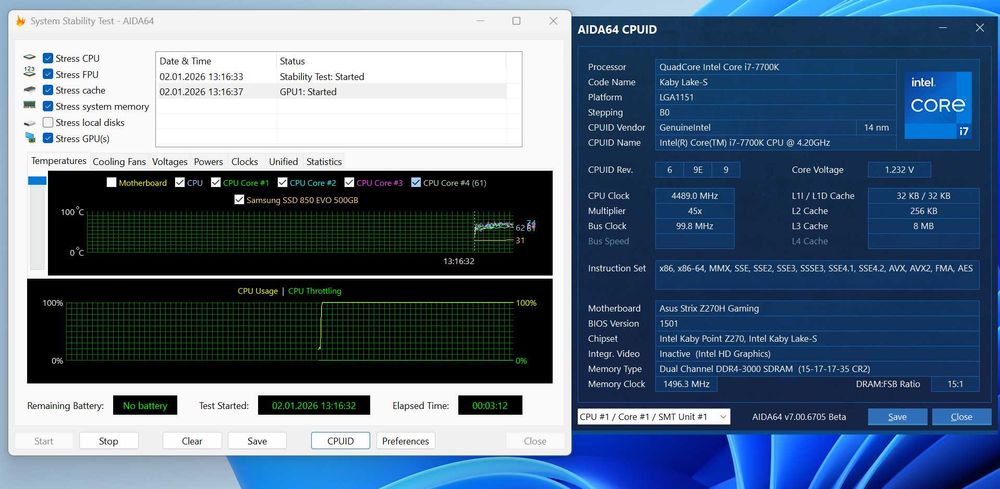
Task: Switch to the Powers tab
Action: 209,162
